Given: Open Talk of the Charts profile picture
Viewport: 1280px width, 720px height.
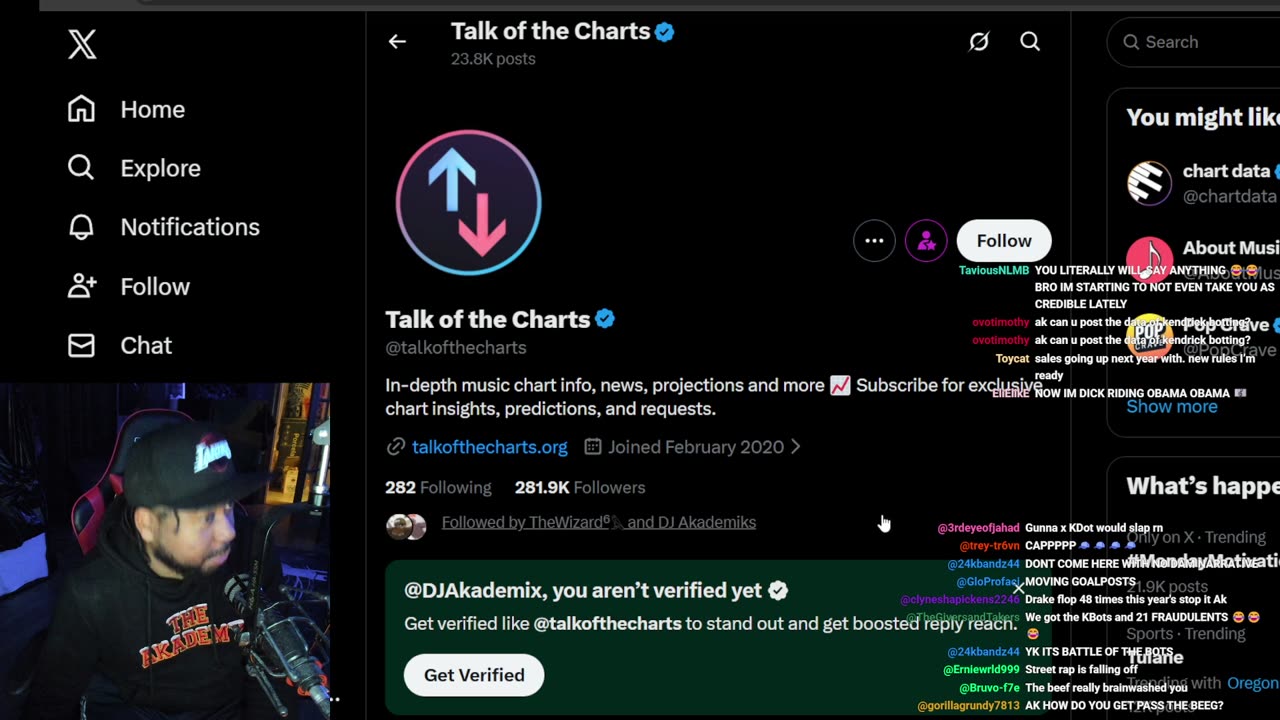Looking at the screenshot, I should (x=469, y=202).
